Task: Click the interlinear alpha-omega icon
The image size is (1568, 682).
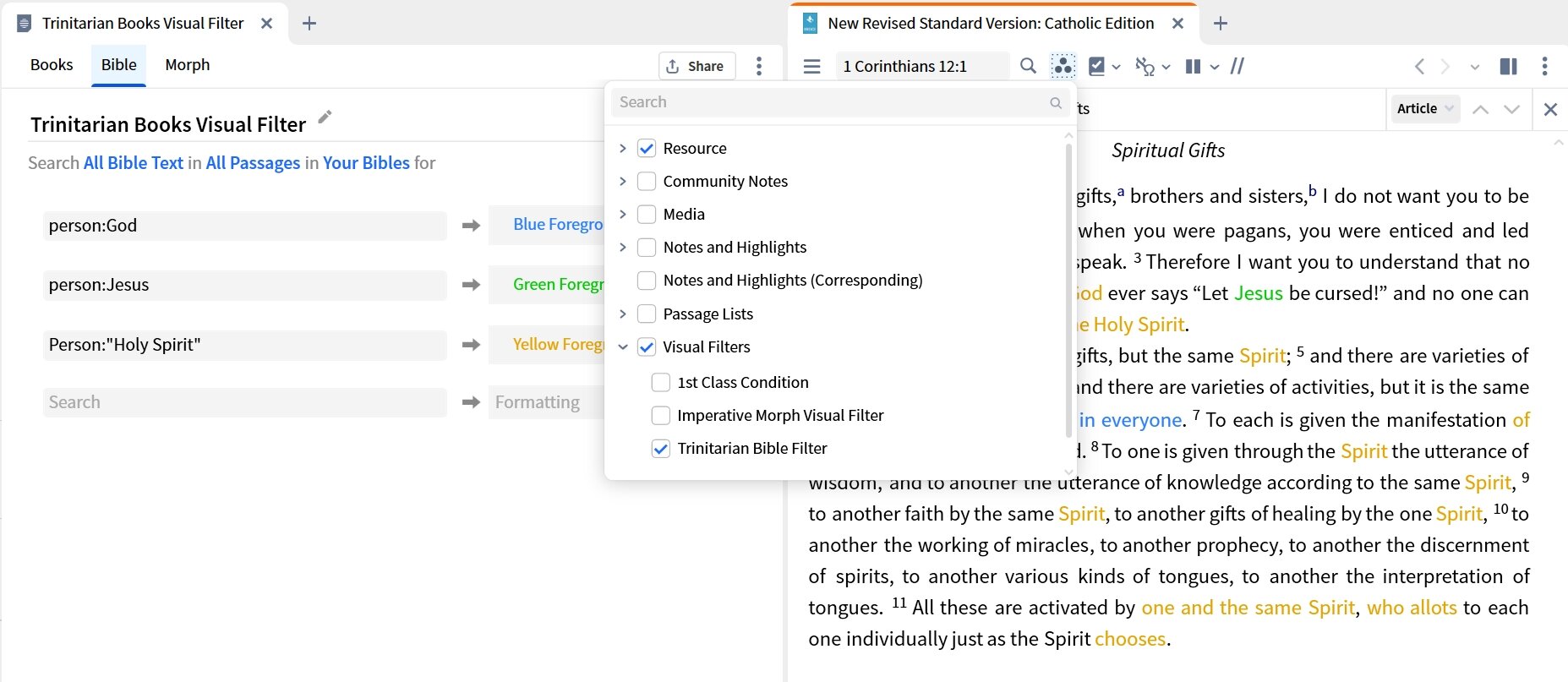Action: click(1145, 66)
